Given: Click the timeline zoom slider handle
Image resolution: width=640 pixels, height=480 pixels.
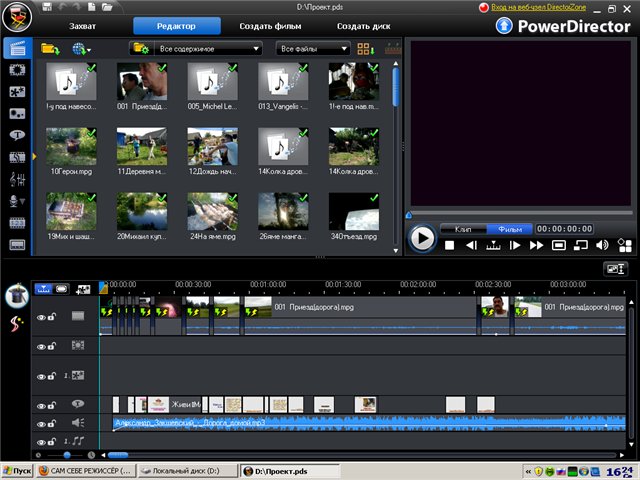Looking at the screenshot, I should [x=66, y=455].
